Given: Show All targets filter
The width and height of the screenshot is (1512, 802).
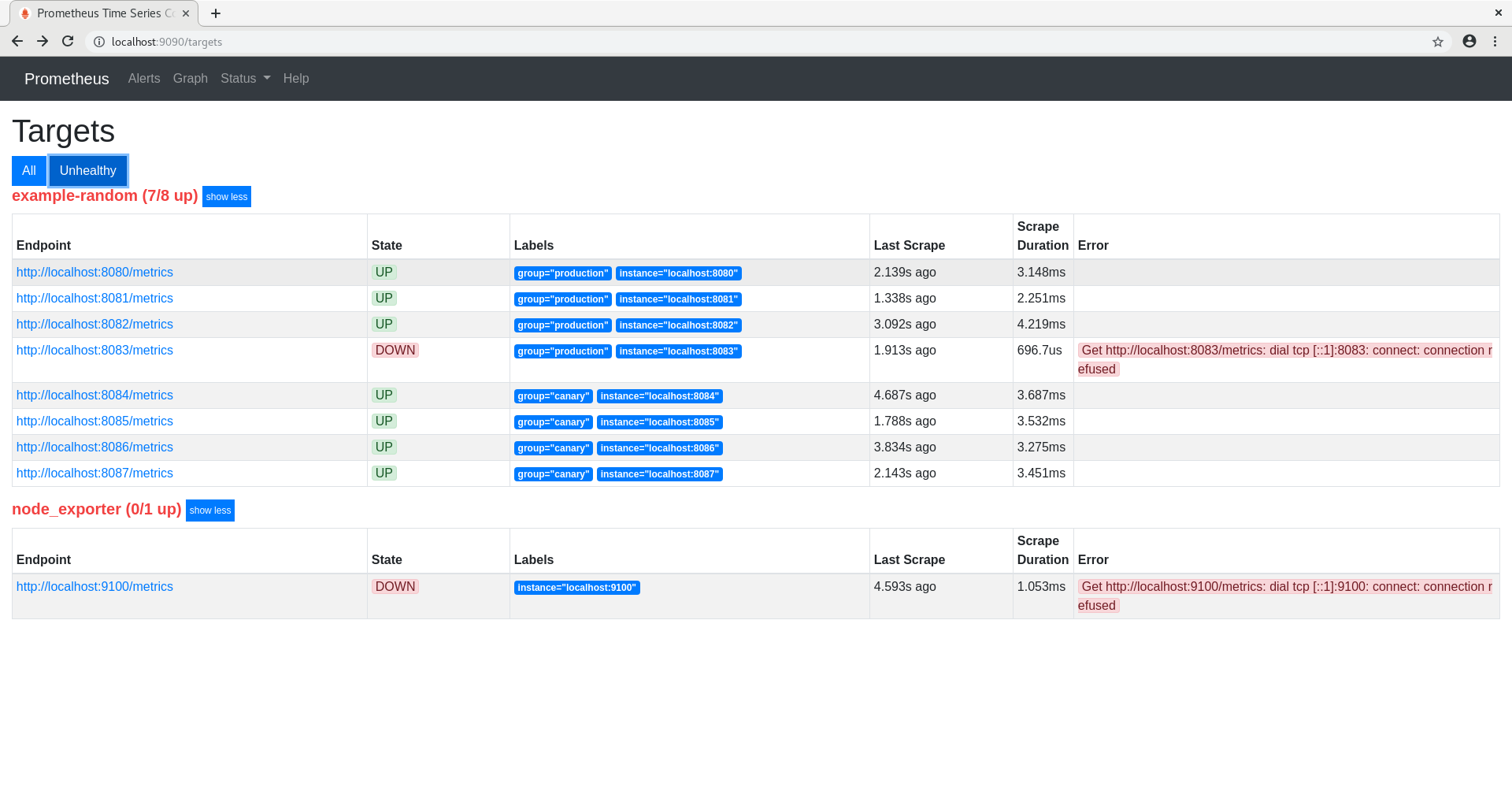Looking at the screenshot, I should tap(29, 171).
